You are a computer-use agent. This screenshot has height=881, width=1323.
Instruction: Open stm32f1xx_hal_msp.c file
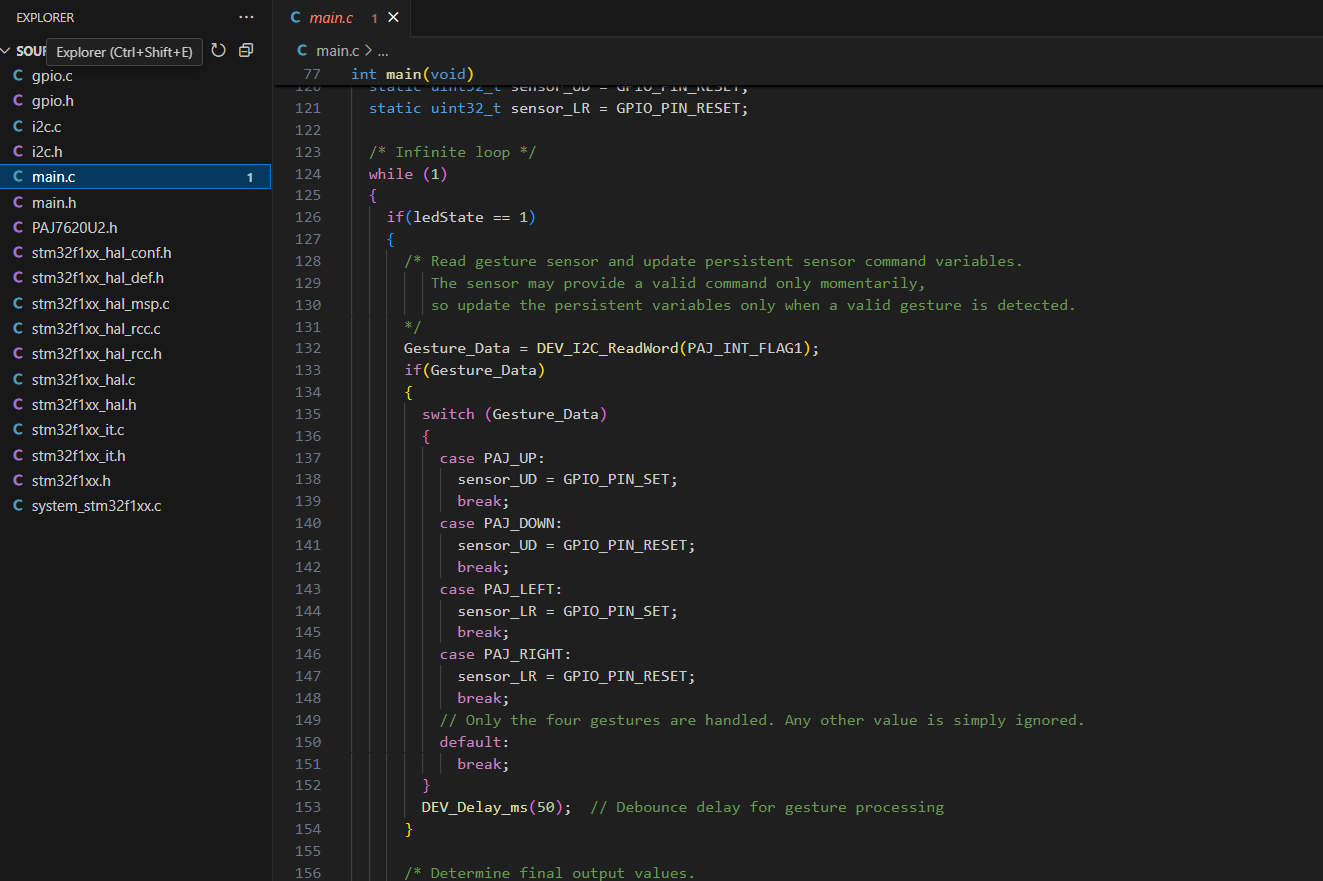point(100,304)
